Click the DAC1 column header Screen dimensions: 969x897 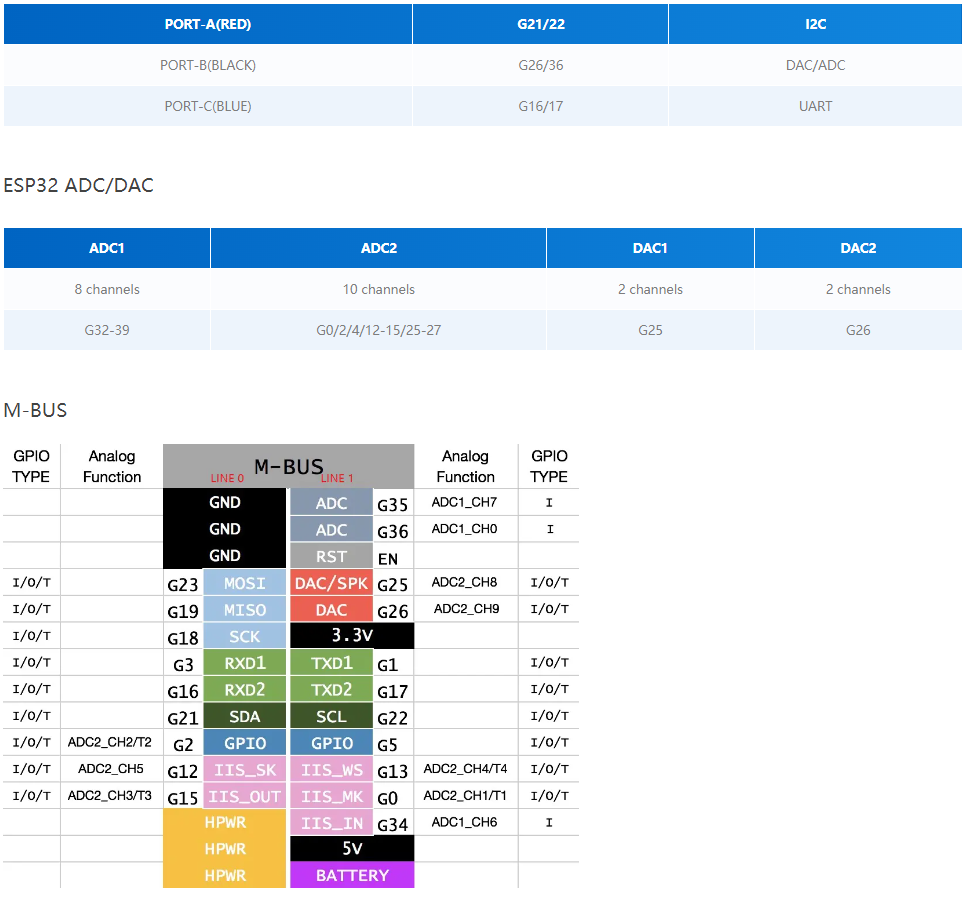(x=650, y=248)
